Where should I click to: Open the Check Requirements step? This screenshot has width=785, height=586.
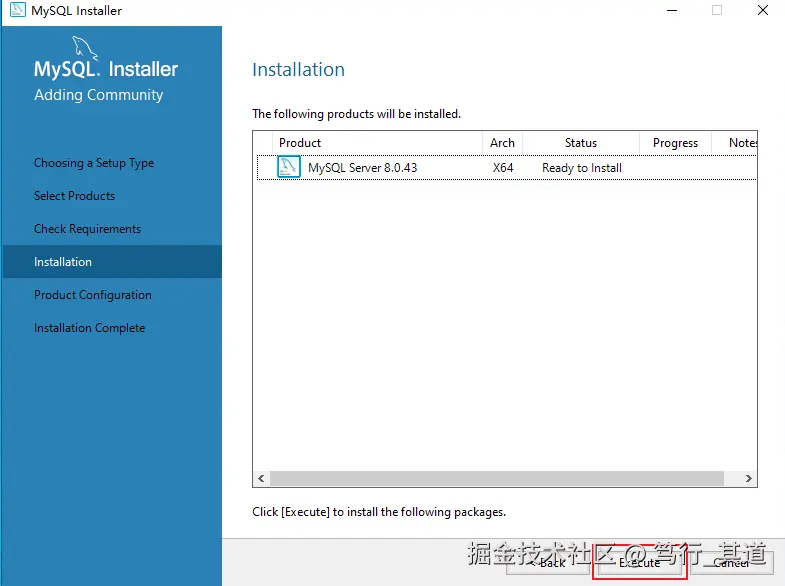tap(88, 229)
